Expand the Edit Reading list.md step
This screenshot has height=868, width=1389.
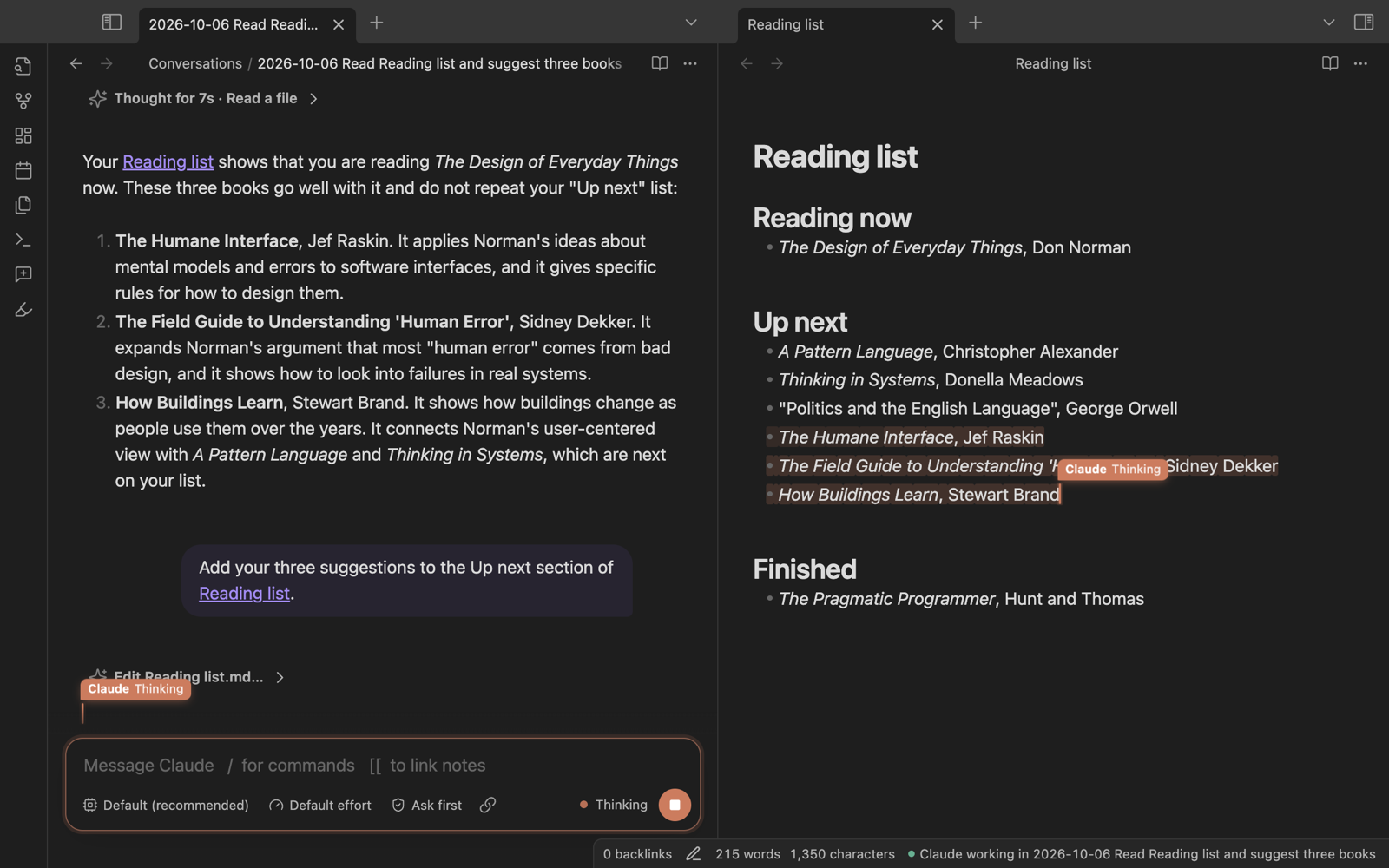coord(188,676)
